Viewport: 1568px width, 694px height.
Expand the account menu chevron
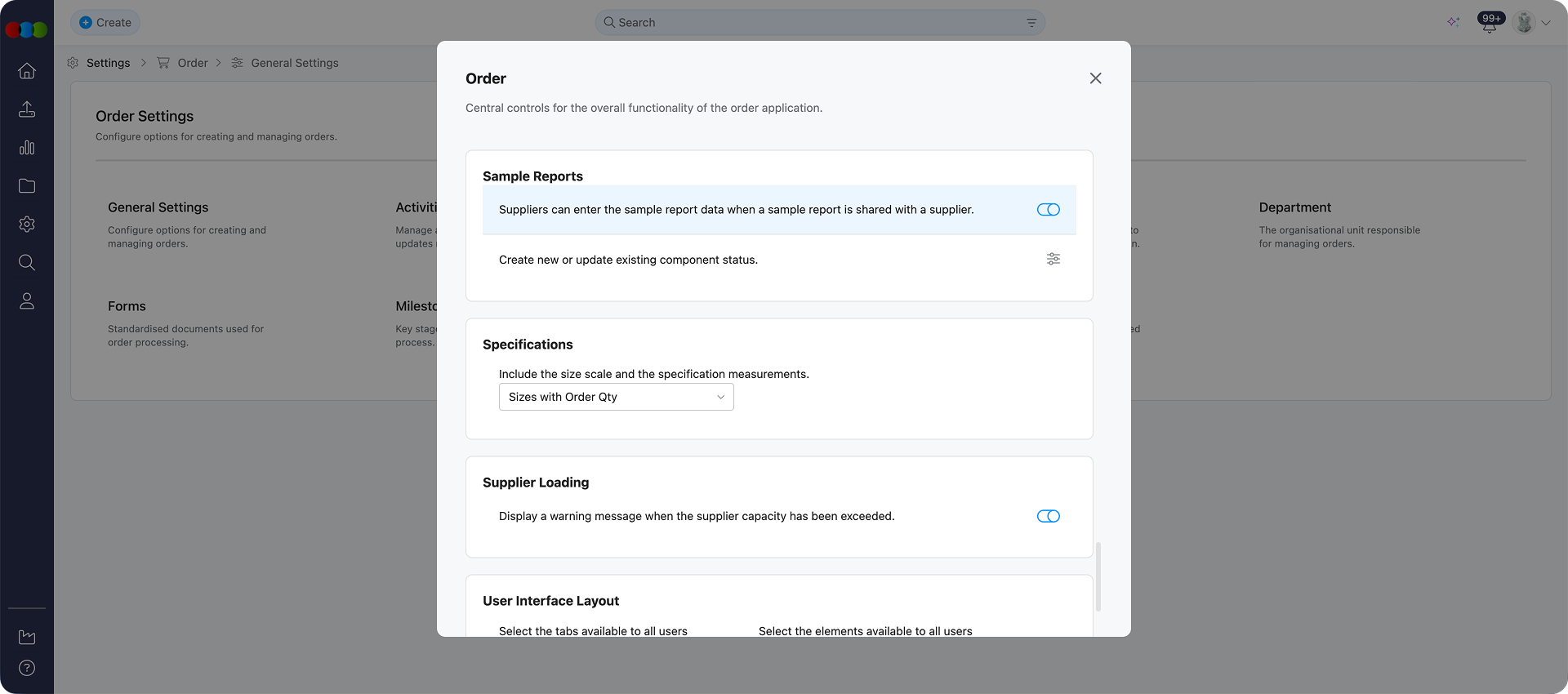[1546, 22]
